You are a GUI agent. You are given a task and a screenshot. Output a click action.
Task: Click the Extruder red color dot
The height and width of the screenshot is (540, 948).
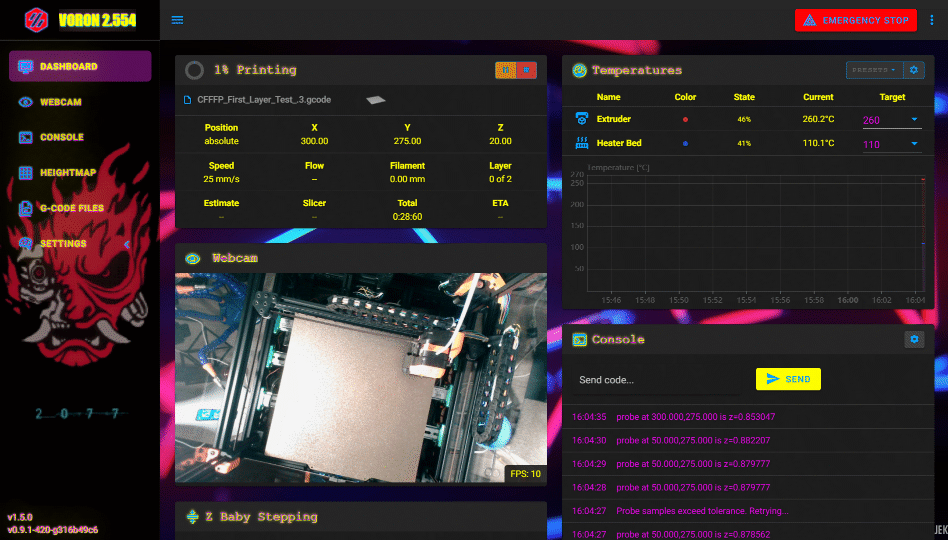(x=685, y=120)
